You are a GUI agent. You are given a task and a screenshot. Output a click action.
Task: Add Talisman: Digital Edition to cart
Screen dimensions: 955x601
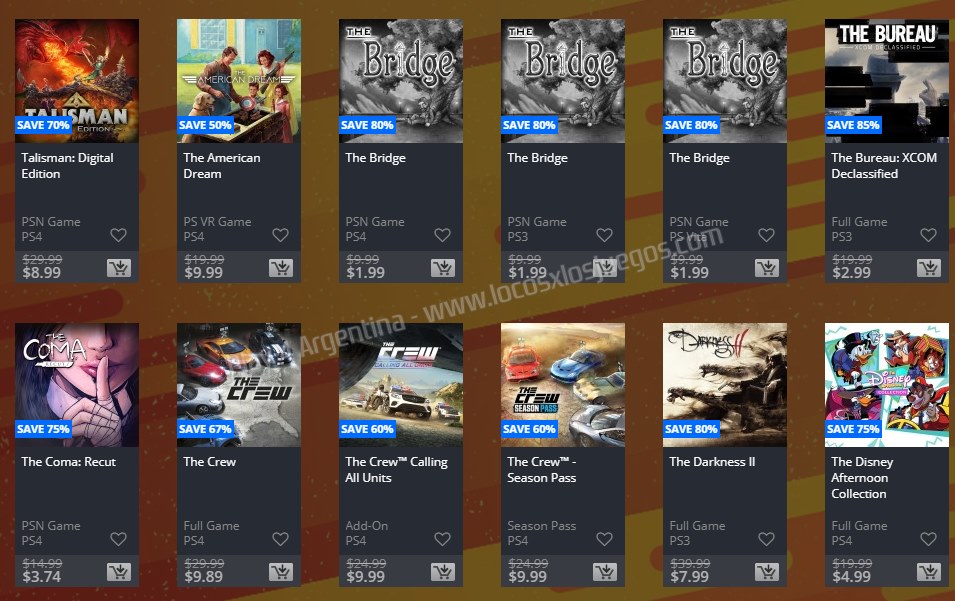tap(119, 268)
